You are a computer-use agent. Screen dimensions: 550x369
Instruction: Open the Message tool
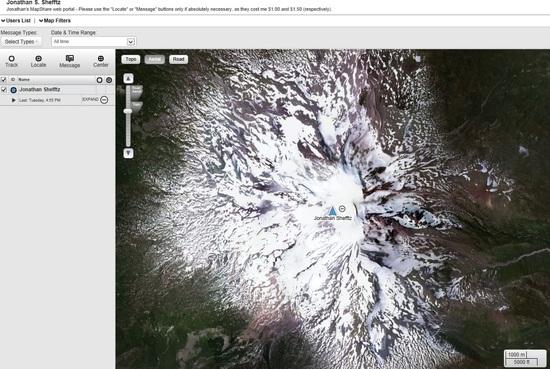(69, 61)
